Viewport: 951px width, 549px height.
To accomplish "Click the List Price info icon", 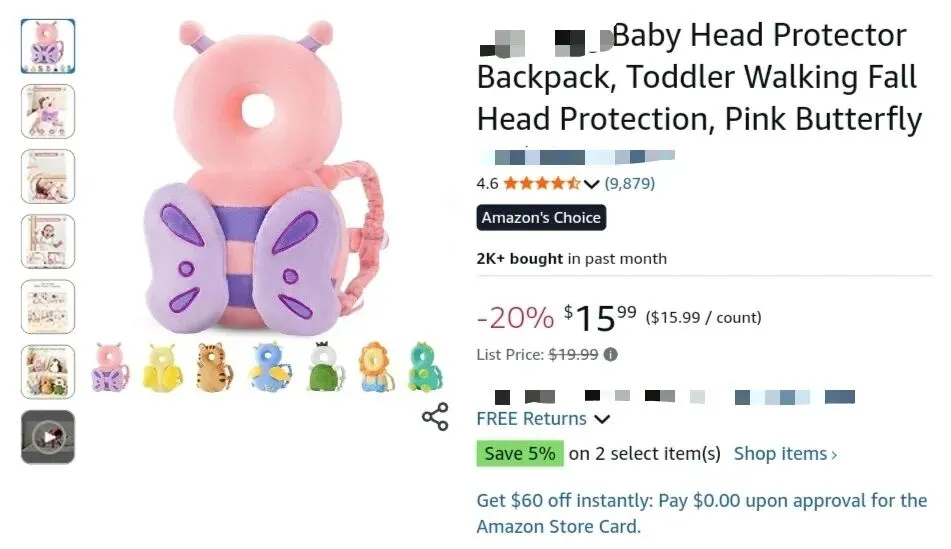I will pos(611,354).
